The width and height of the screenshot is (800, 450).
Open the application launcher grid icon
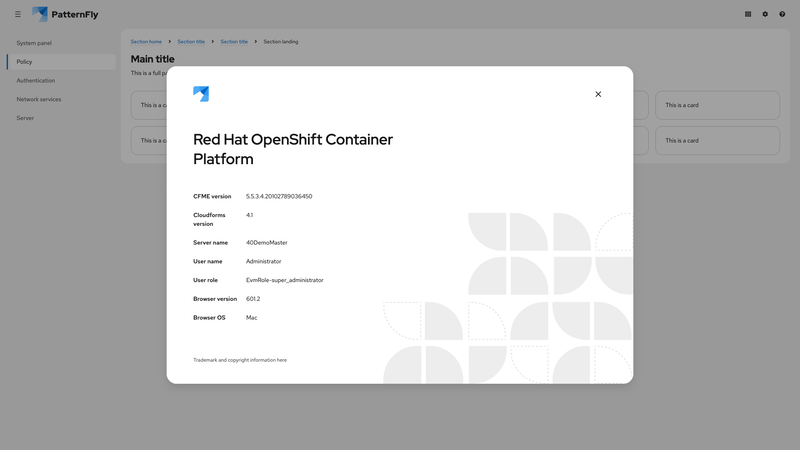tap(748, 14)
